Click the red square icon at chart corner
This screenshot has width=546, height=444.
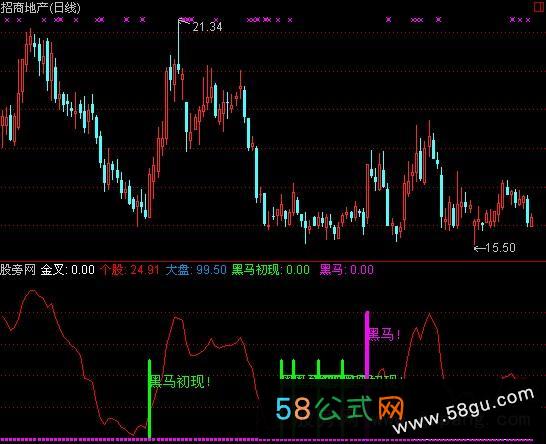(539, 7)
